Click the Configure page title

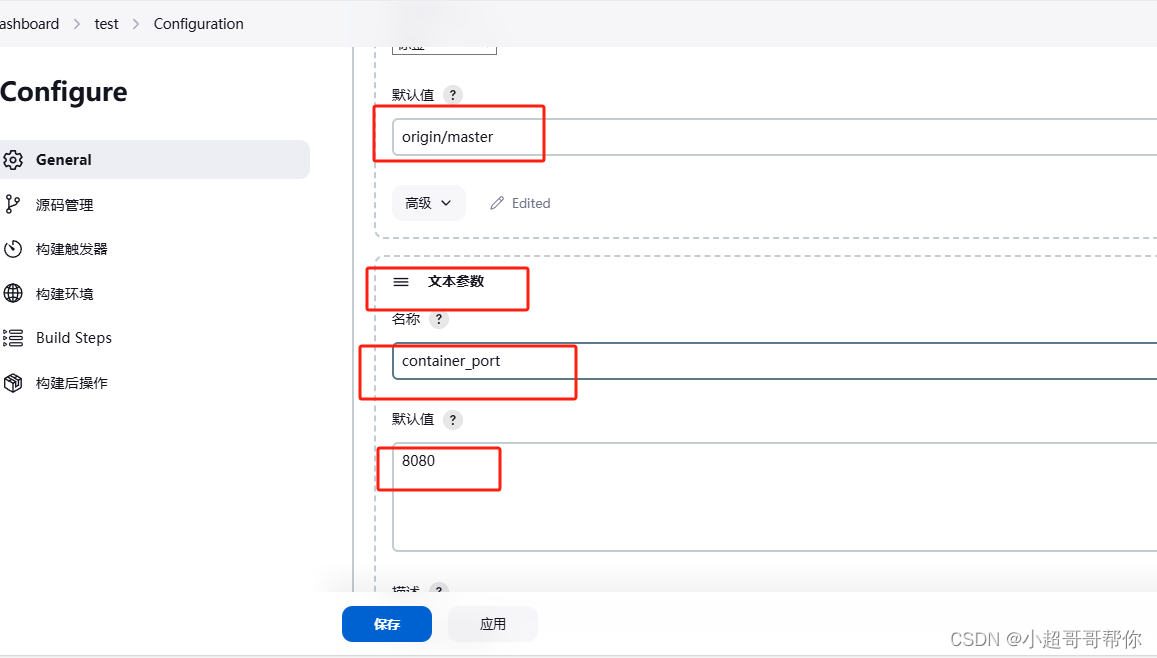[x=63, y=92]
